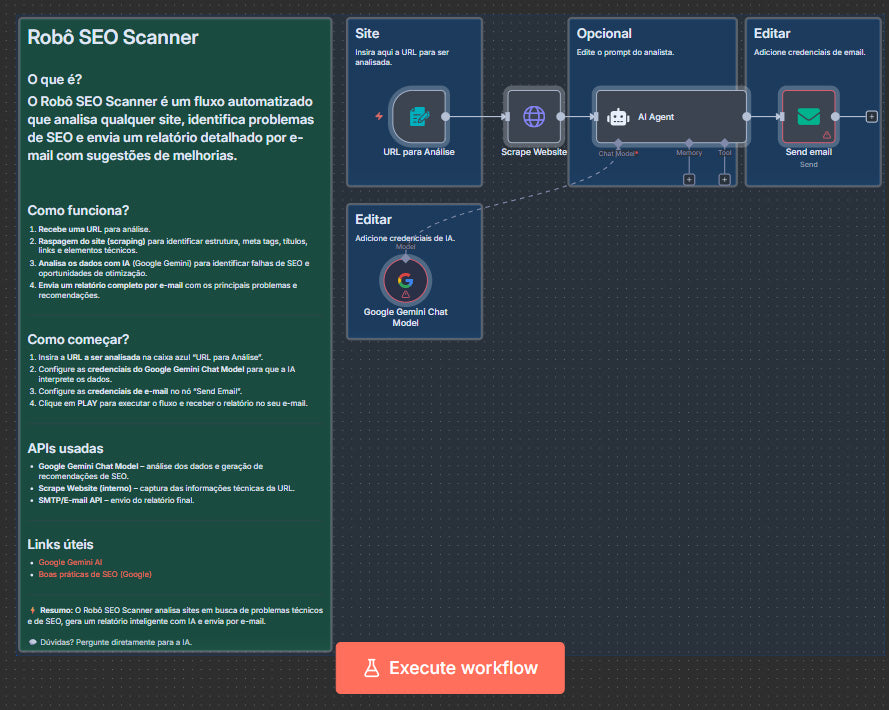The width and height of the screenshot is (889, 710).
Task: Open the AI Agent robot node
Action: [x=671, y=117]
